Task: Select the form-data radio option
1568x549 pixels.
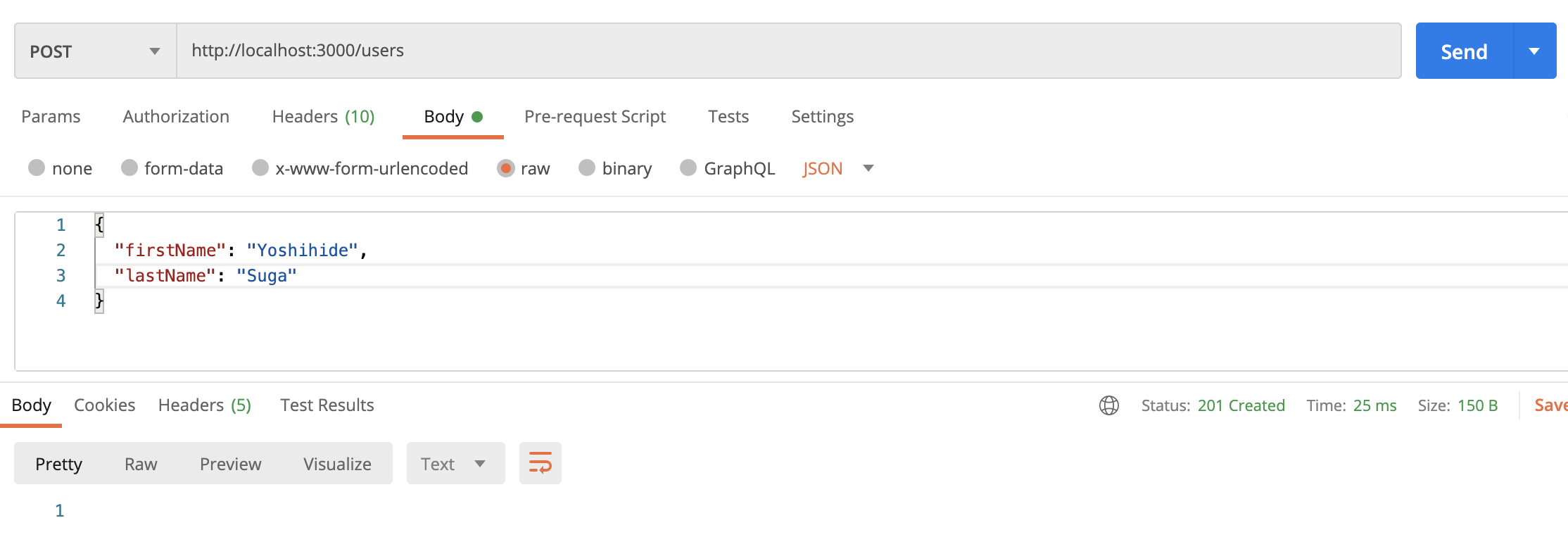Action: click(x=129, y=168)
